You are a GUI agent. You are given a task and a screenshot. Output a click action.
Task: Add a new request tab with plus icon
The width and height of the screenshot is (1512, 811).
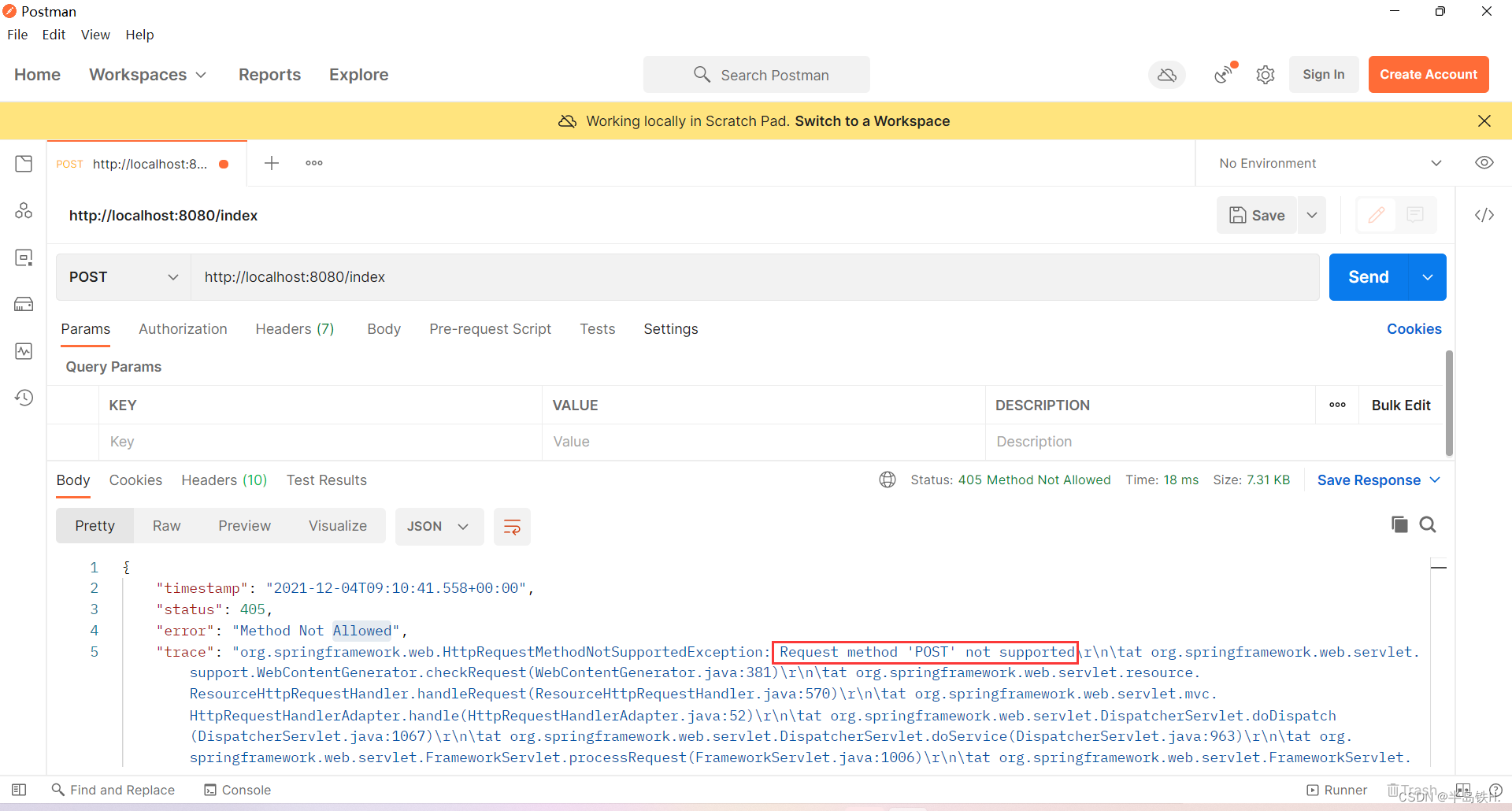click(272, 163)
